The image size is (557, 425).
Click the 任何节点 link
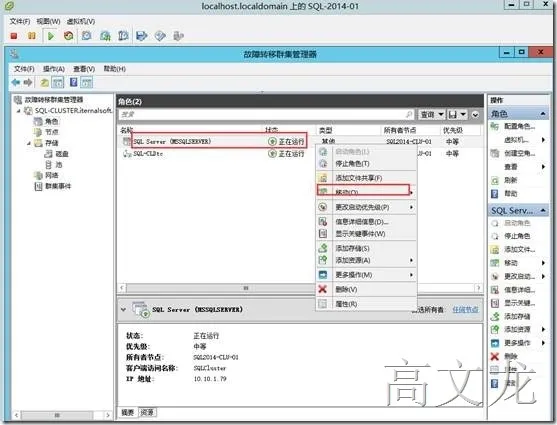465,310
